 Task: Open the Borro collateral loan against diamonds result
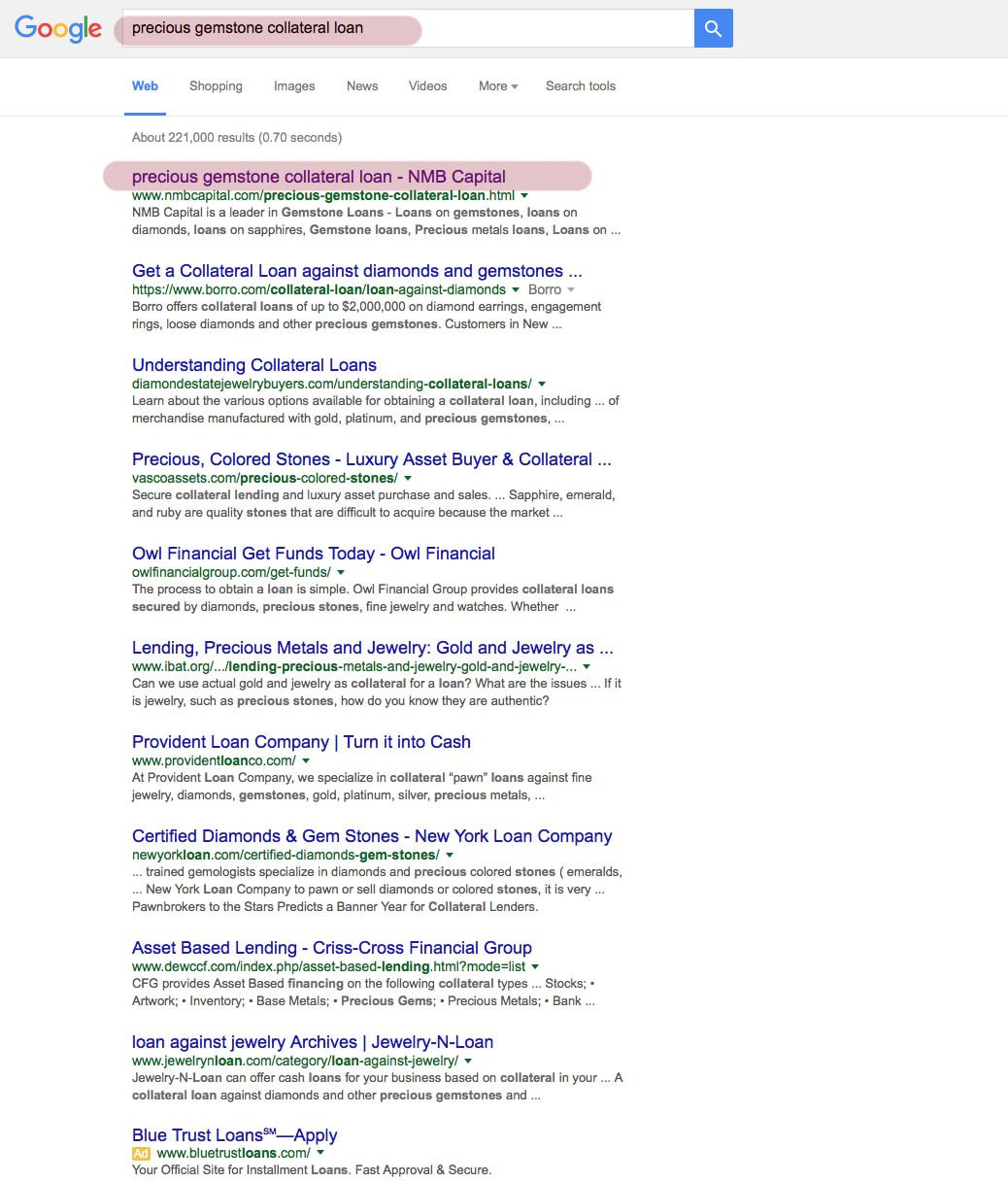(357, 271)
